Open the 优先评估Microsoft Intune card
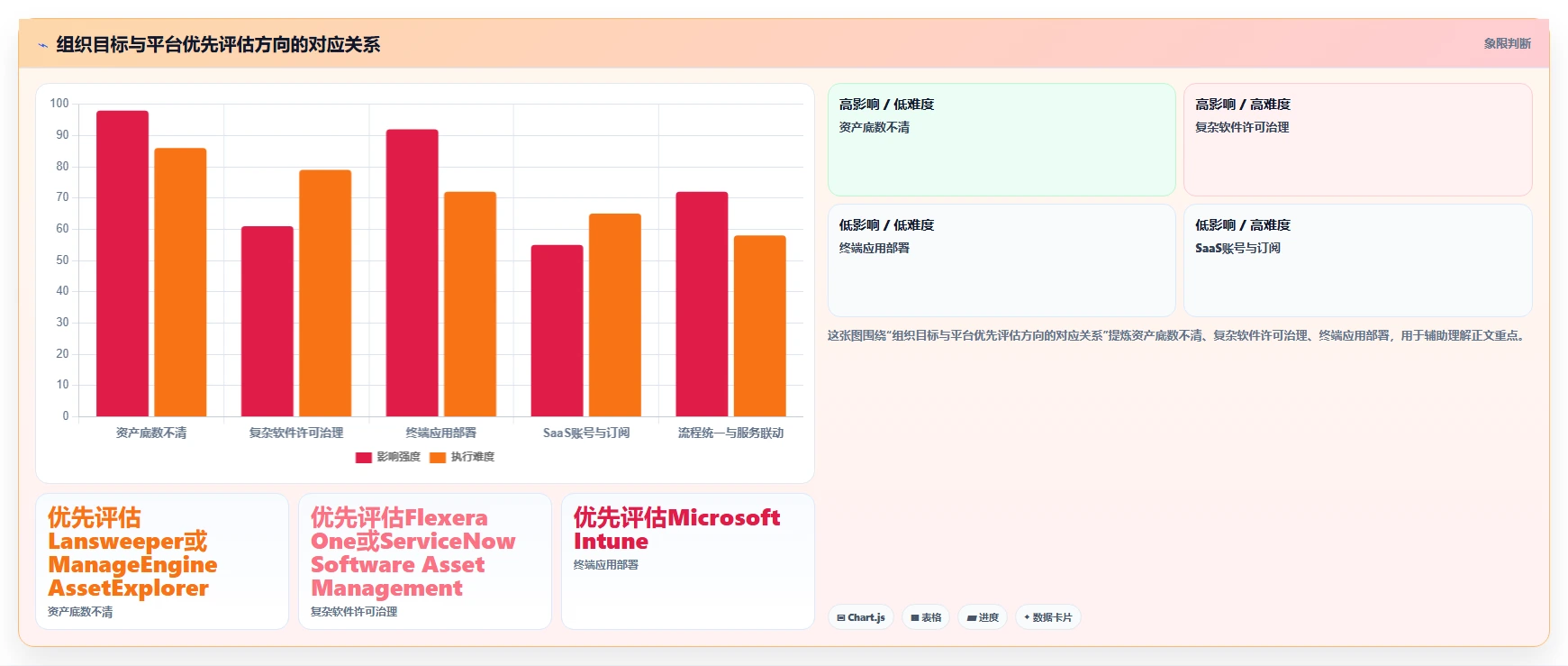 (688, 561)
